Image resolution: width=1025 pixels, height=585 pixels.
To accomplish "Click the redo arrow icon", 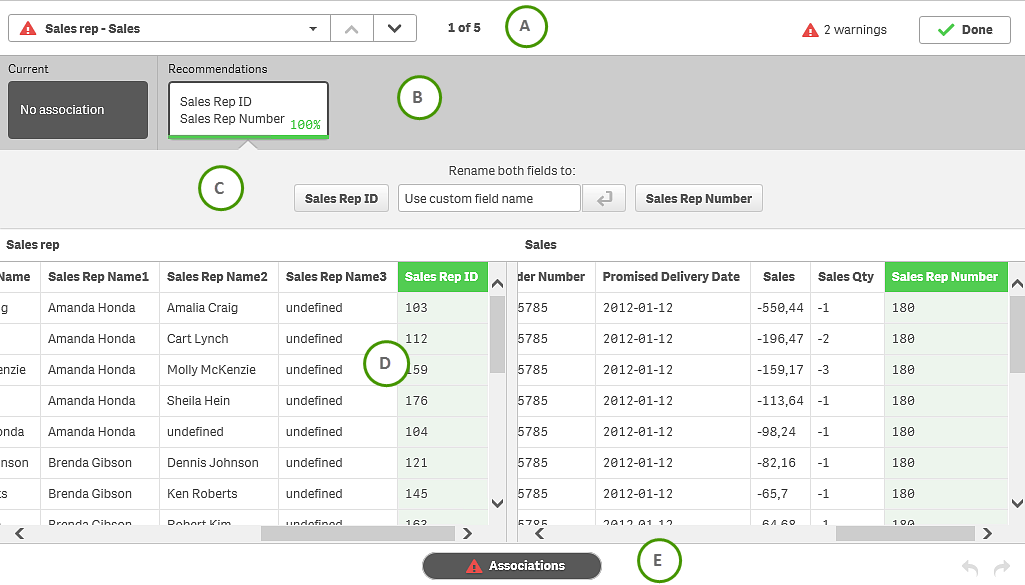I will pyautogui.click(x=999, y=567).
